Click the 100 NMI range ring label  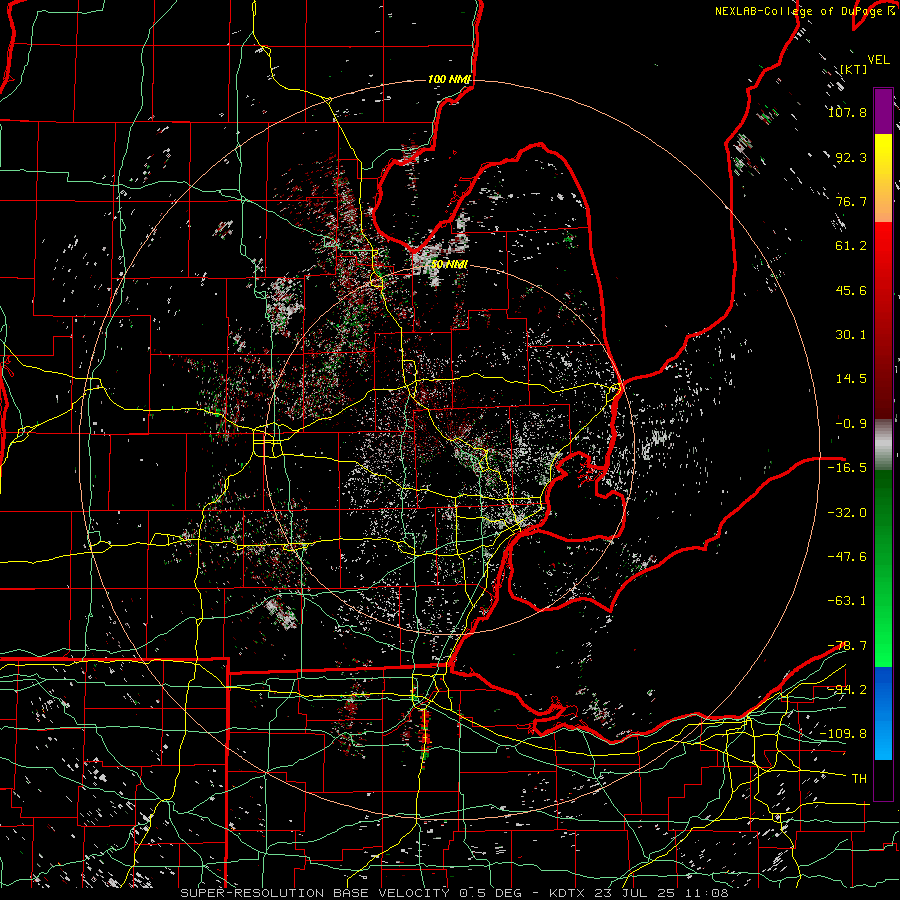pyautogui.click(x=449, y=79)
